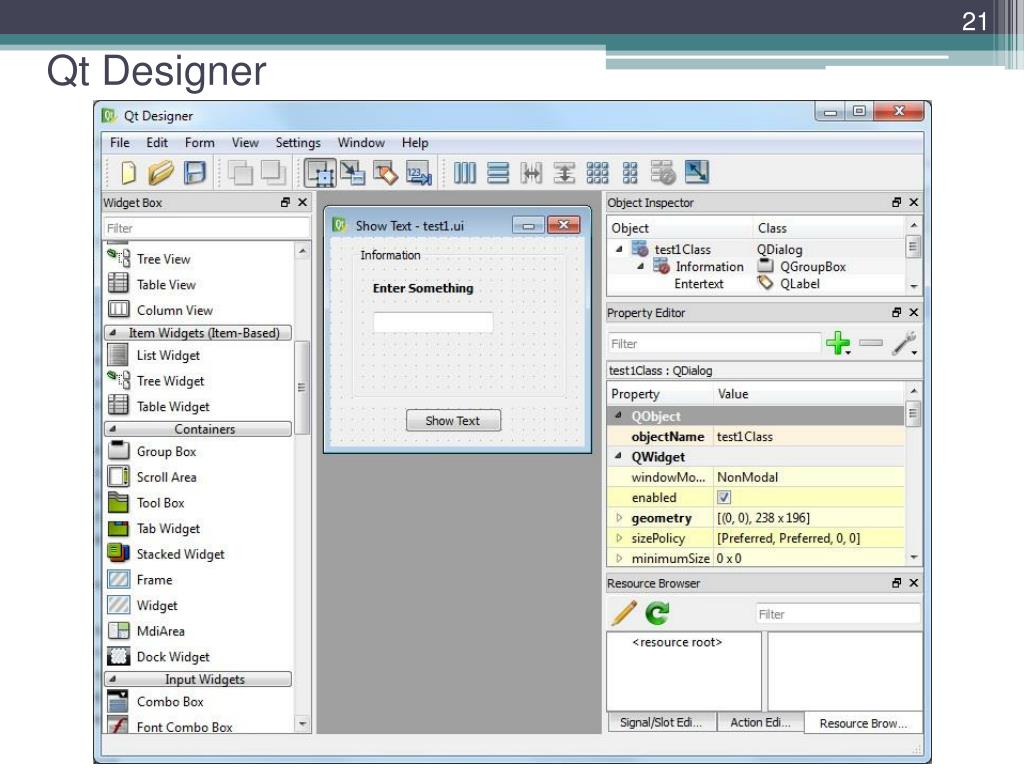Click the Send to Back toolbar icon
Screen dimensions: 1024x768
[240, 173]
